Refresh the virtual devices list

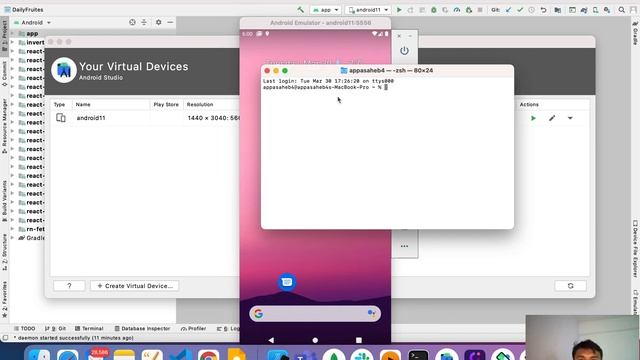click(571, 286)
